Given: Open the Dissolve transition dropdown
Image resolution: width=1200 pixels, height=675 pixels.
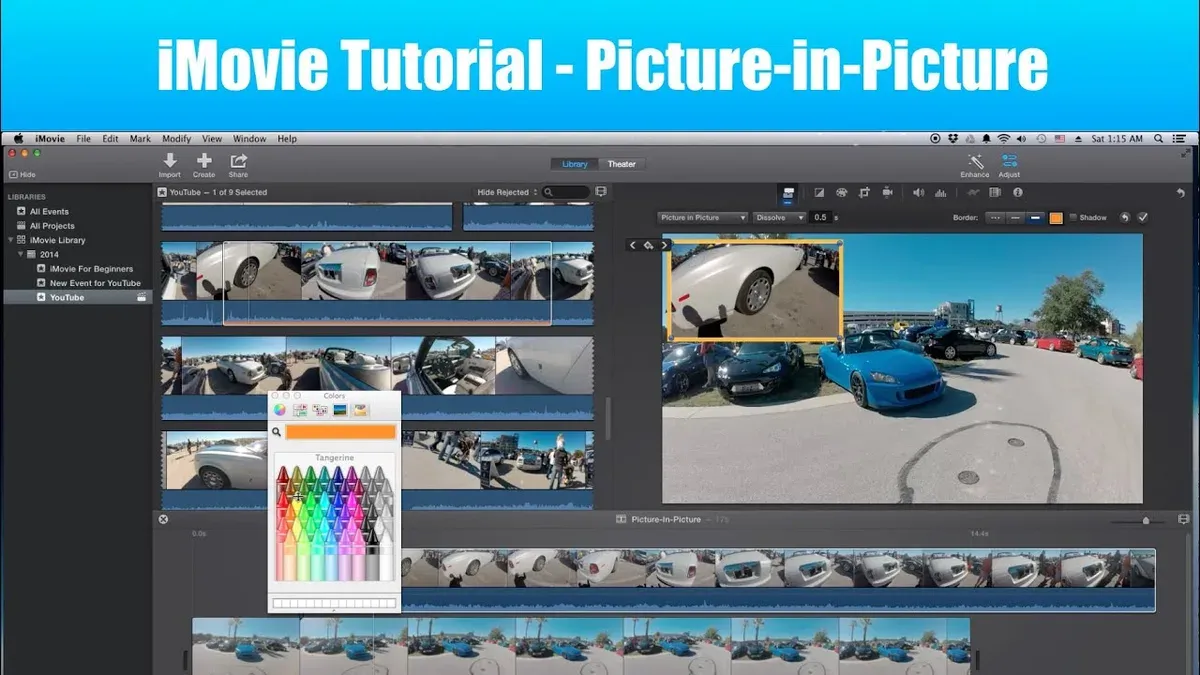Looking at the screenshot, I should tap(779, 217).
